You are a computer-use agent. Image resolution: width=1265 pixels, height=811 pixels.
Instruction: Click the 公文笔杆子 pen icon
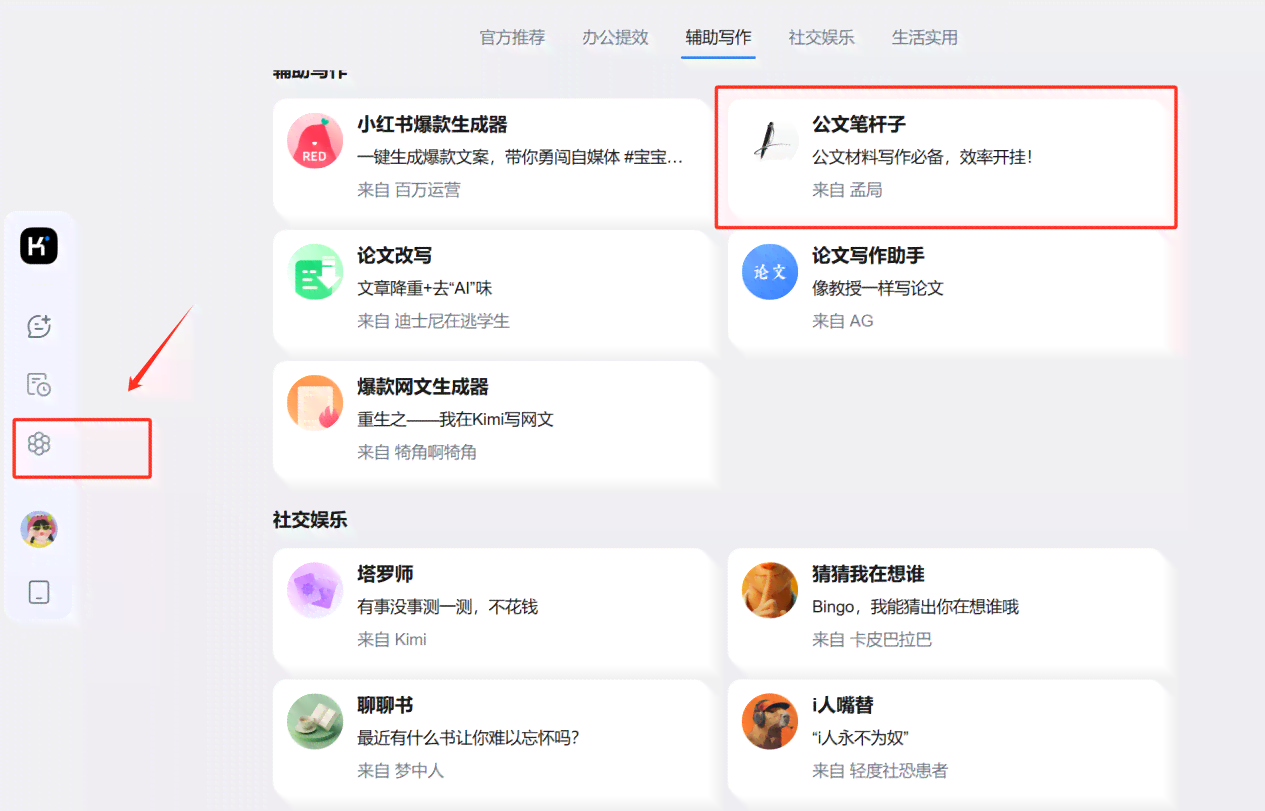point(770,141)
